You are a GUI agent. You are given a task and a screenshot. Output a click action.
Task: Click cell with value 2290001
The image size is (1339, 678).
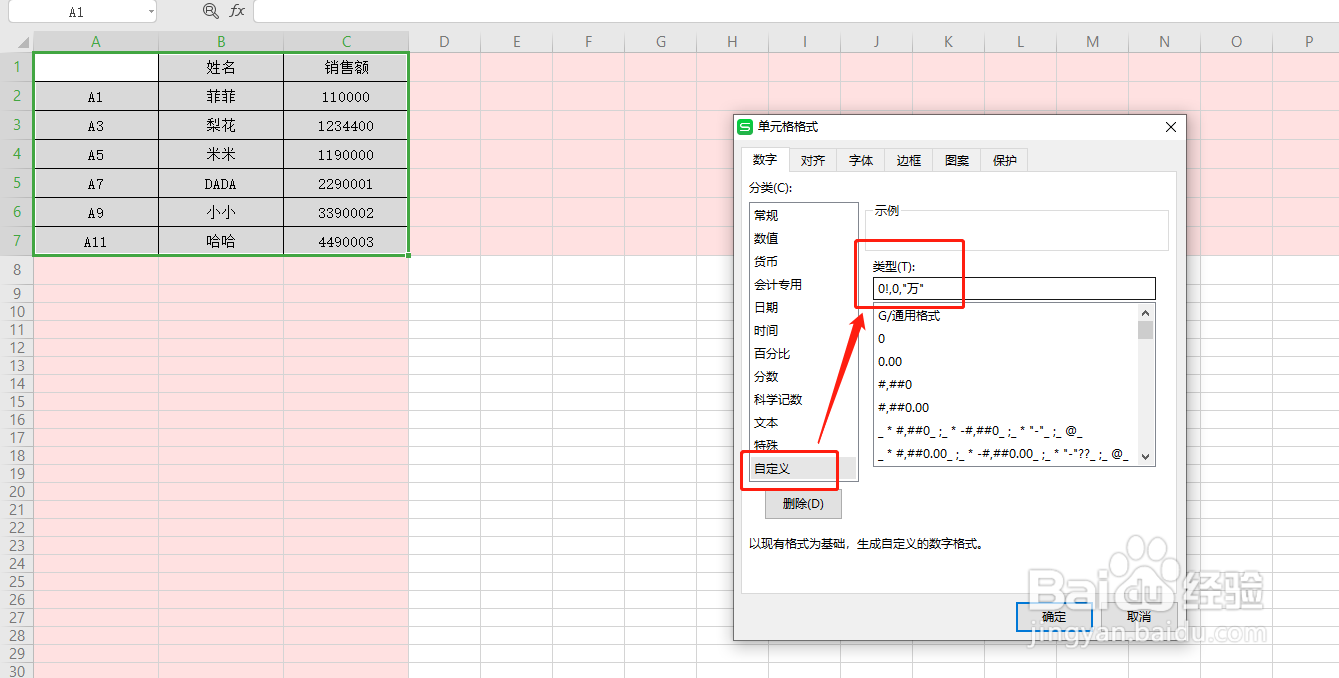pyautogui.click(x=346, y=183)
